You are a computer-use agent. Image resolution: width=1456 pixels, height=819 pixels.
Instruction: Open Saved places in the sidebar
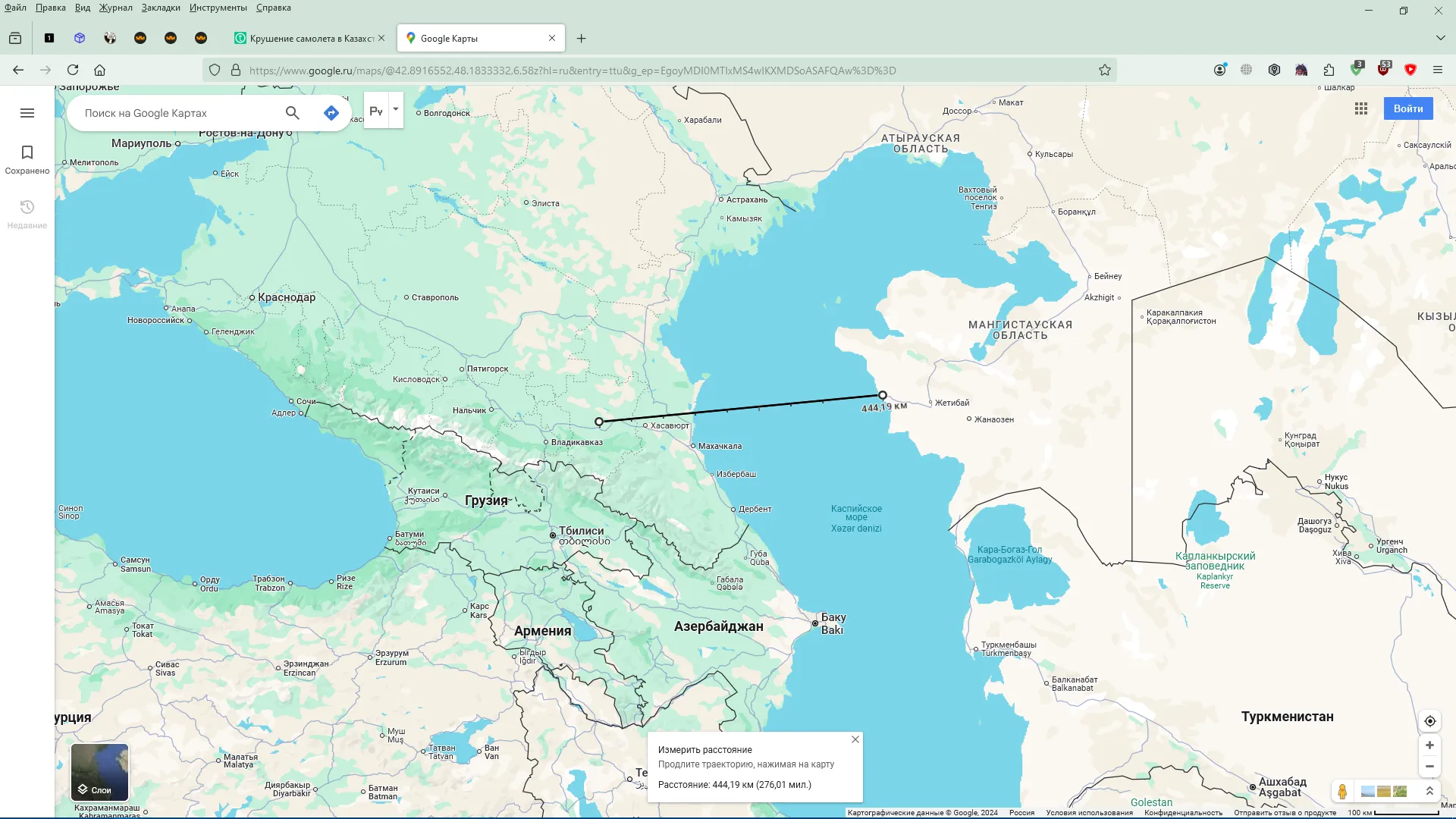27,160
